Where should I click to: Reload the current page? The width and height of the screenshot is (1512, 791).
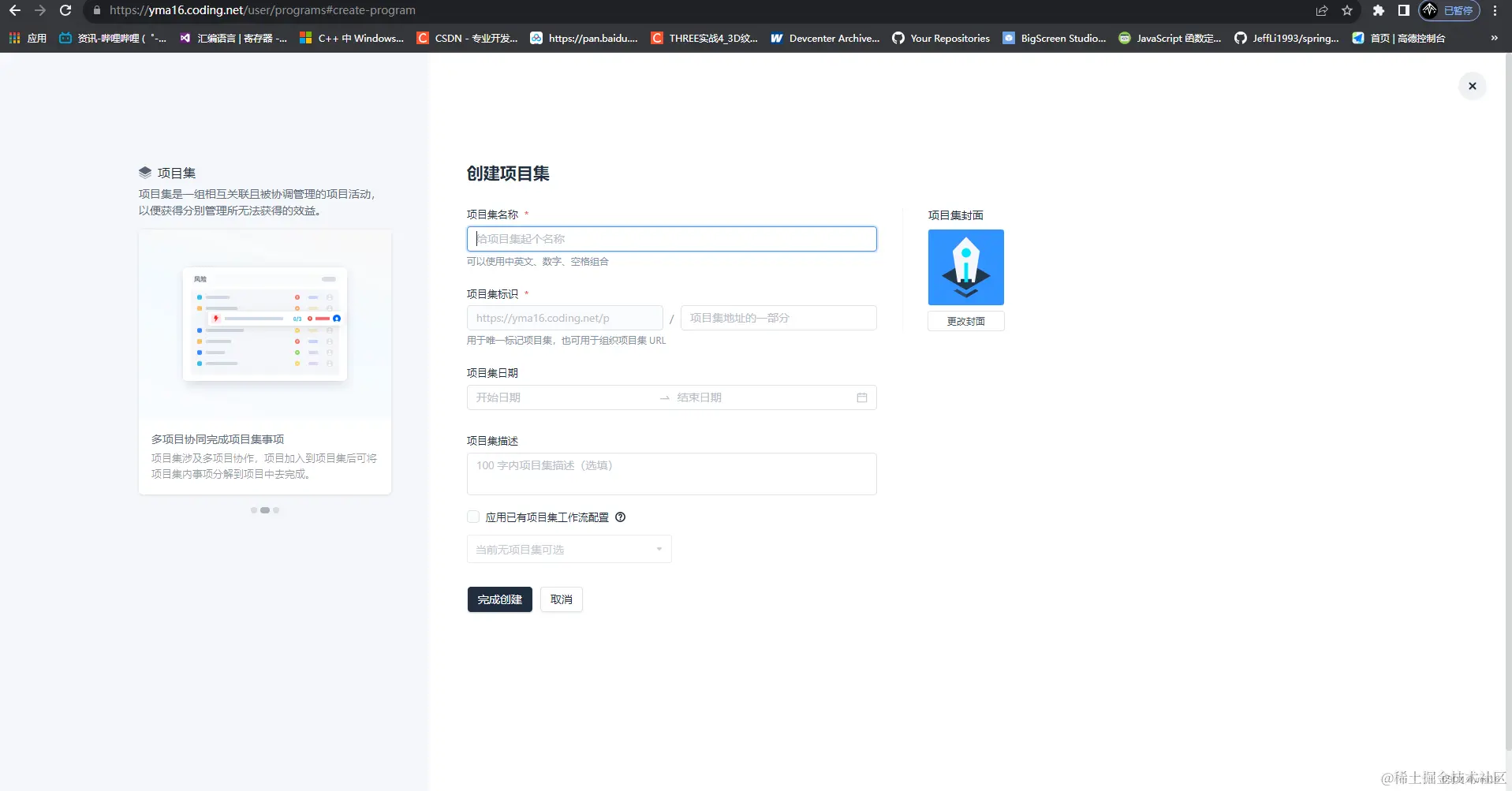coord(65,10)
